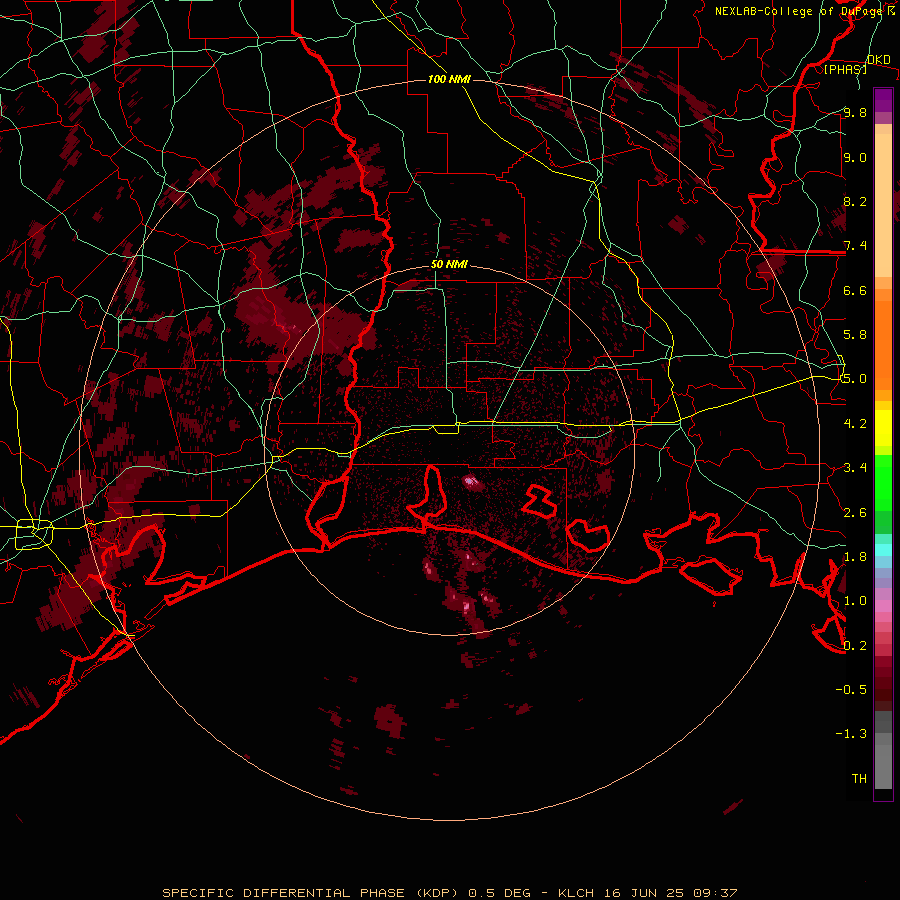Image resolution: width=900 pixels, height=900 pixels.
Task: Pick the cyan segment of the color bar
Action: 883,550
